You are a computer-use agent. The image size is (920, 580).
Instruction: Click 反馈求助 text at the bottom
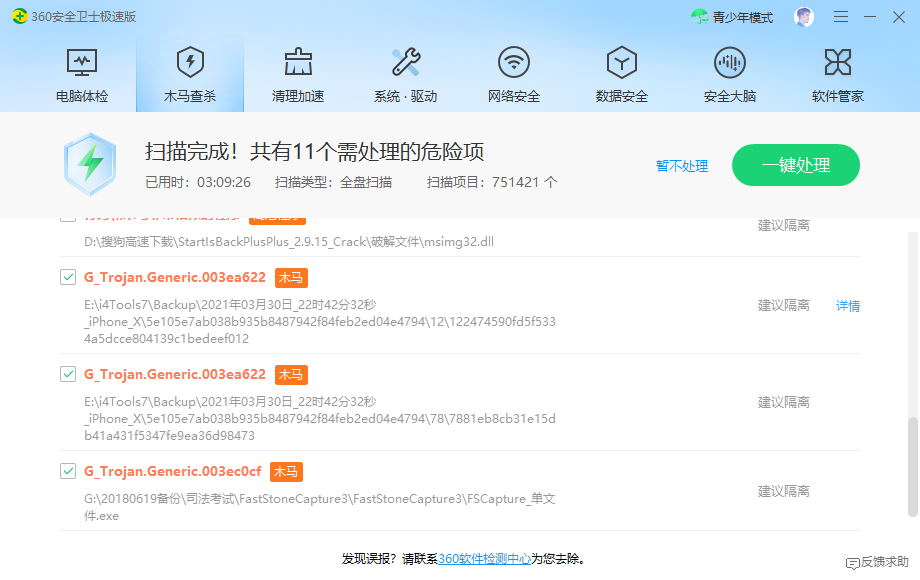[885, 562]
